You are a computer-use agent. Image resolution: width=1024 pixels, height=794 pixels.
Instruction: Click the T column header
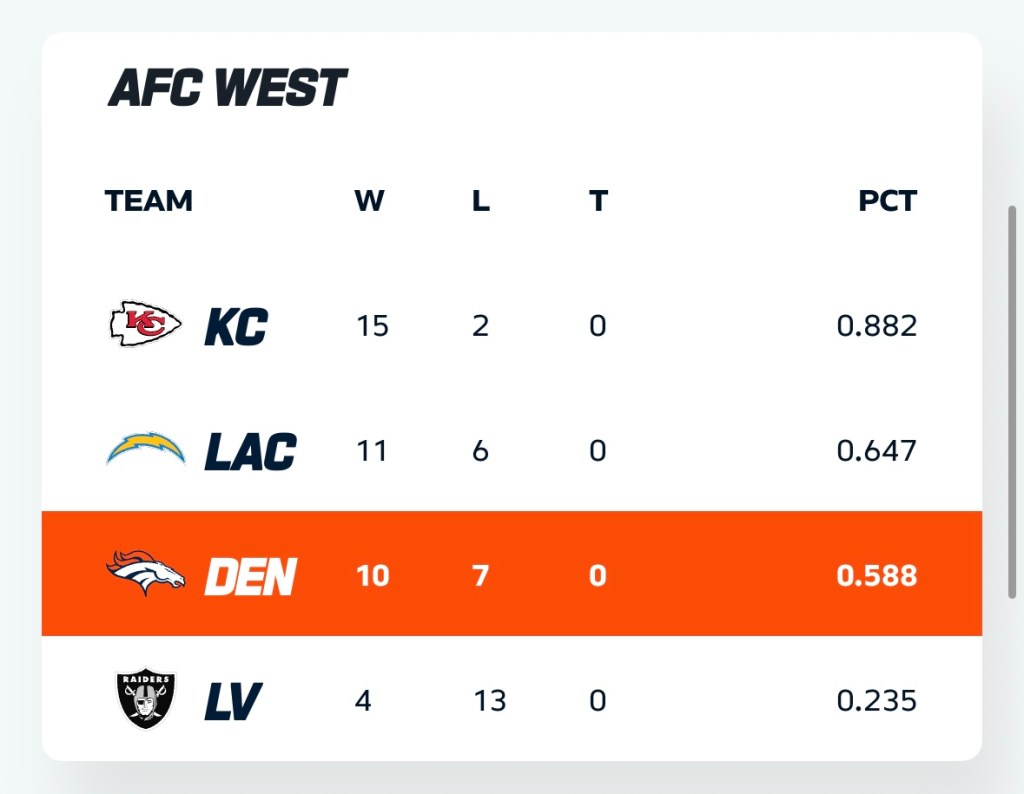click(x=597, y=201)
